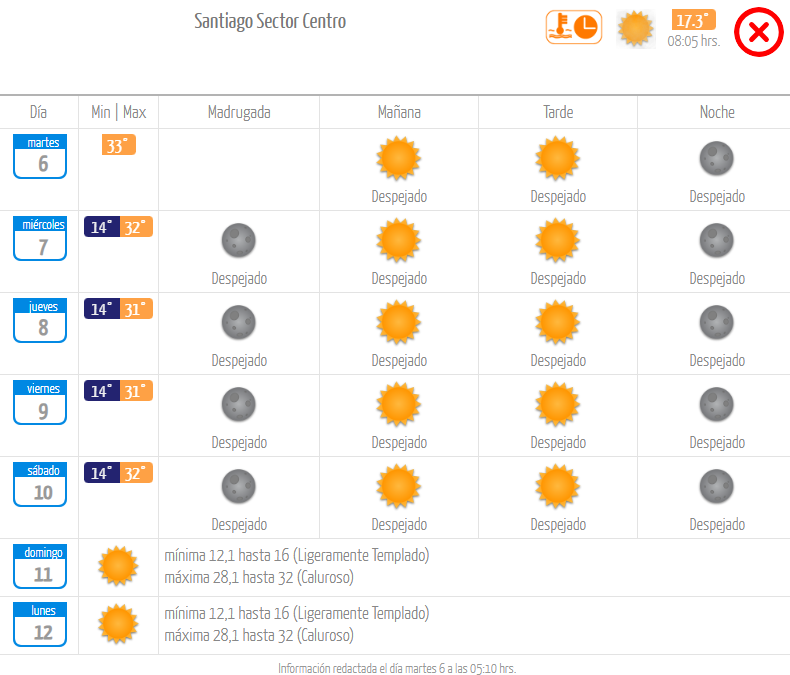Click the current sunny weather icon at top
The width and height of the screenshot is (790, 675).
(x=636, y=29)
